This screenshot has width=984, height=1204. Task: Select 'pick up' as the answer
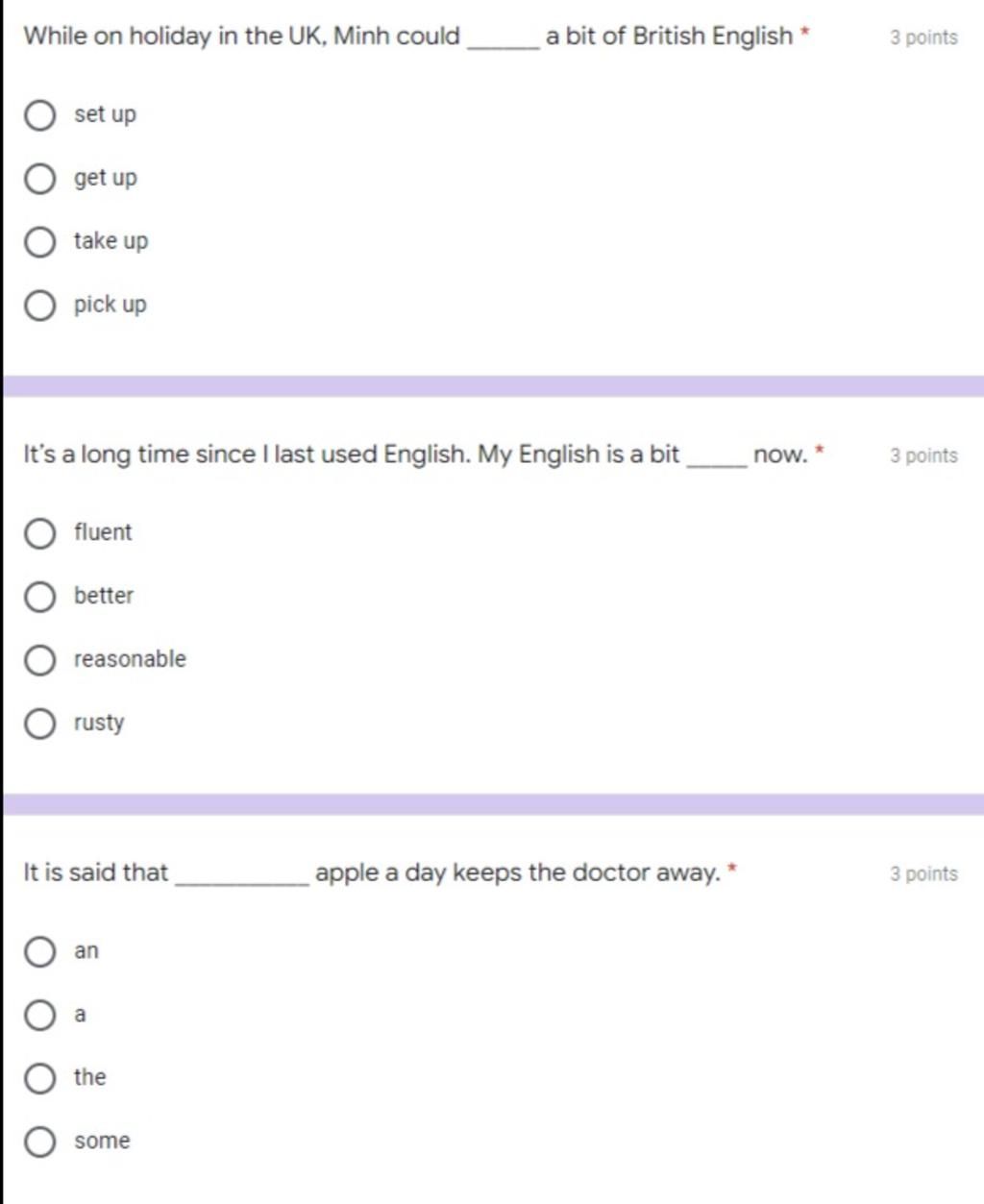click(39, 306)
